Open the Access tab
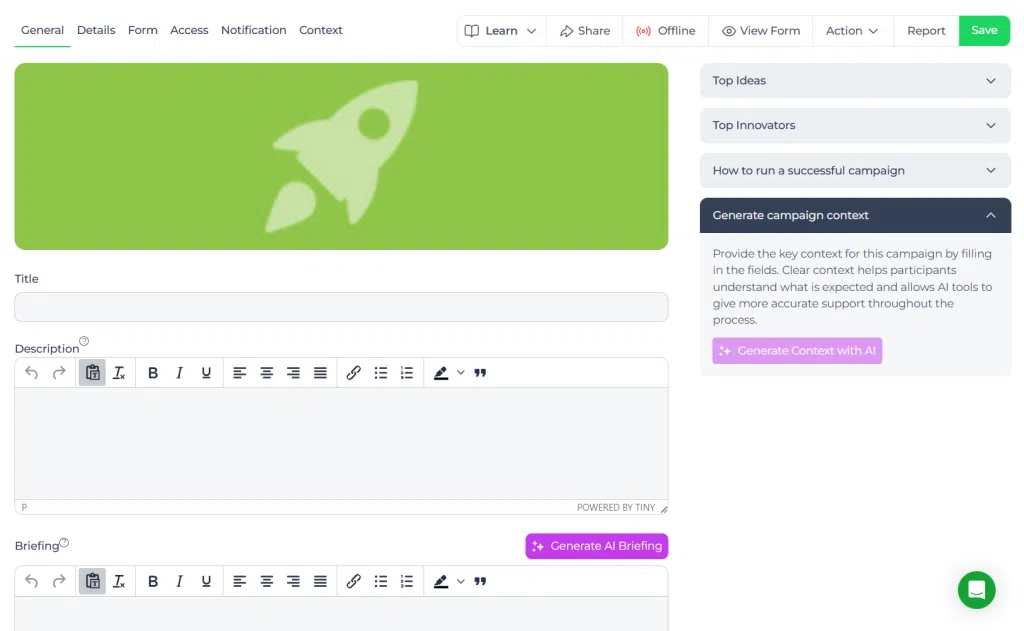1024x631 pixels. [189, 30]
